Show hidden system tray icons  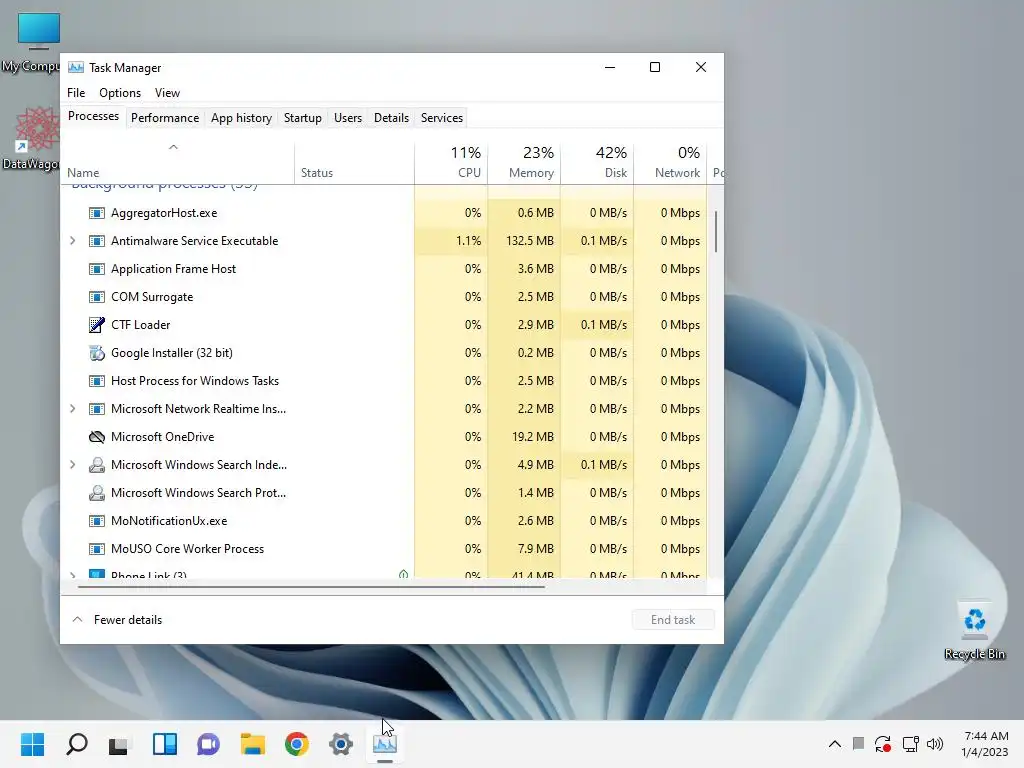835,744
